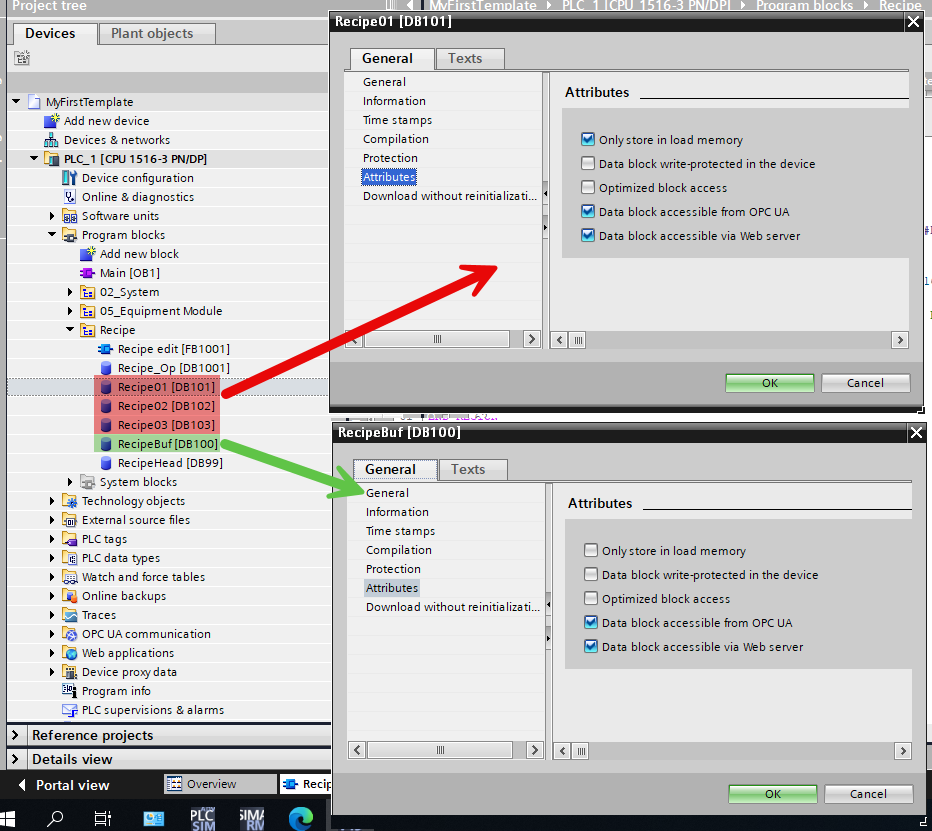
Task: Expand the Details view section
Action: point(15,759)
